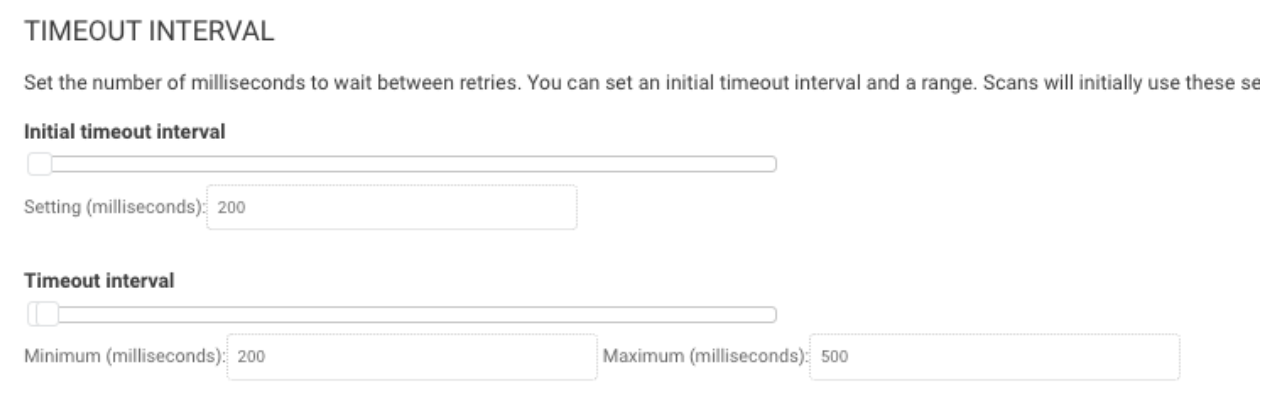Viewport: 1288px width, 418px height.
Task: Click the bold "Timeout interval" label
Action: tap(100, 282)
